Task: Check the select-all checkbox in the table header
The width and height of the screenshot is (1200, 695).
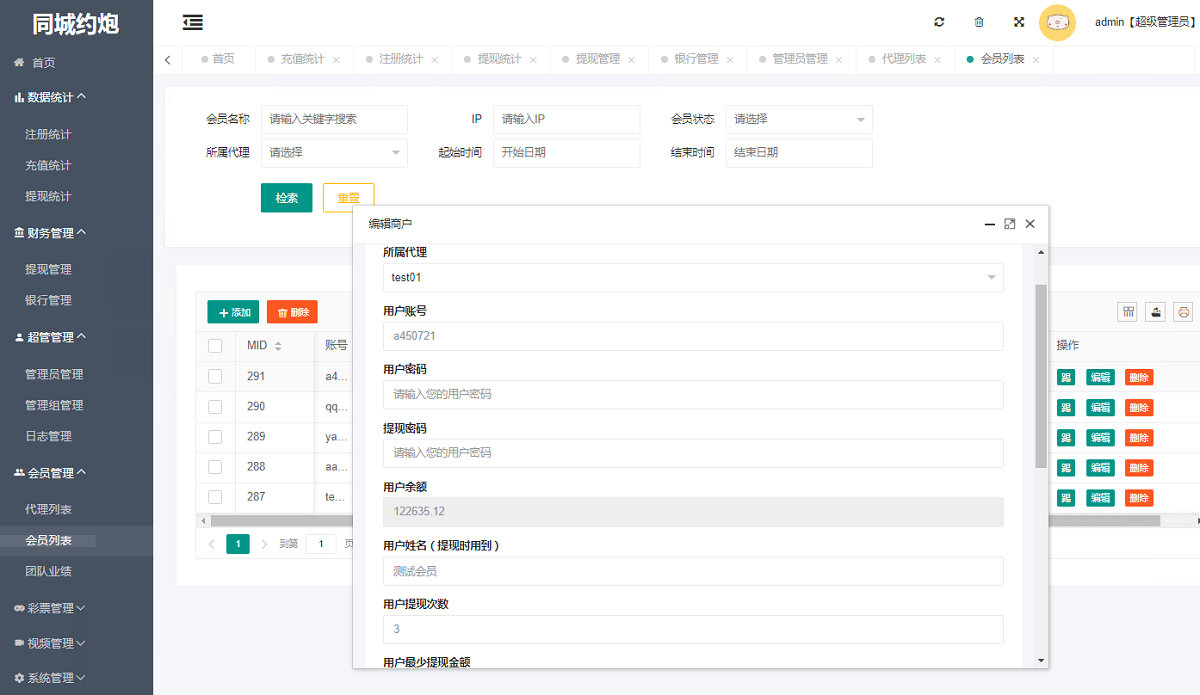Action: point(215,345)
